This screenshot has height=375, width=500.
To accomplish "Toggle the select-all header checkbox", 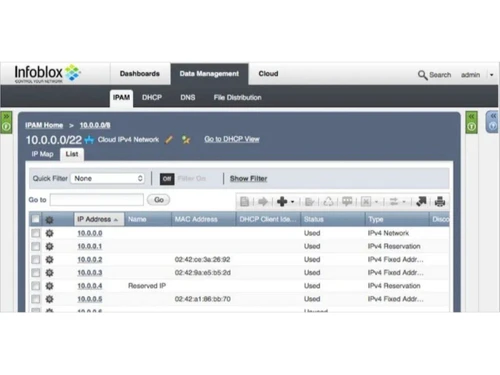I will tap(35, 219).
